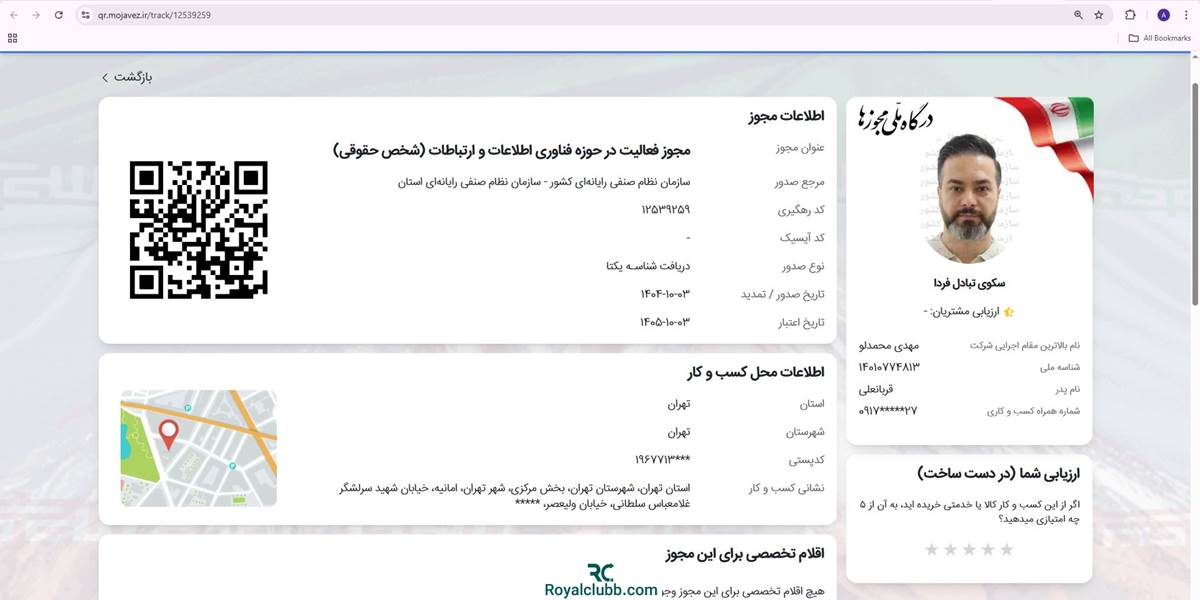Image resolution: width=1200 pixels, height=600 pixels.
Task: Click the issue type دریافت شناسه یکتا
Action: click(x=648, y=266)
